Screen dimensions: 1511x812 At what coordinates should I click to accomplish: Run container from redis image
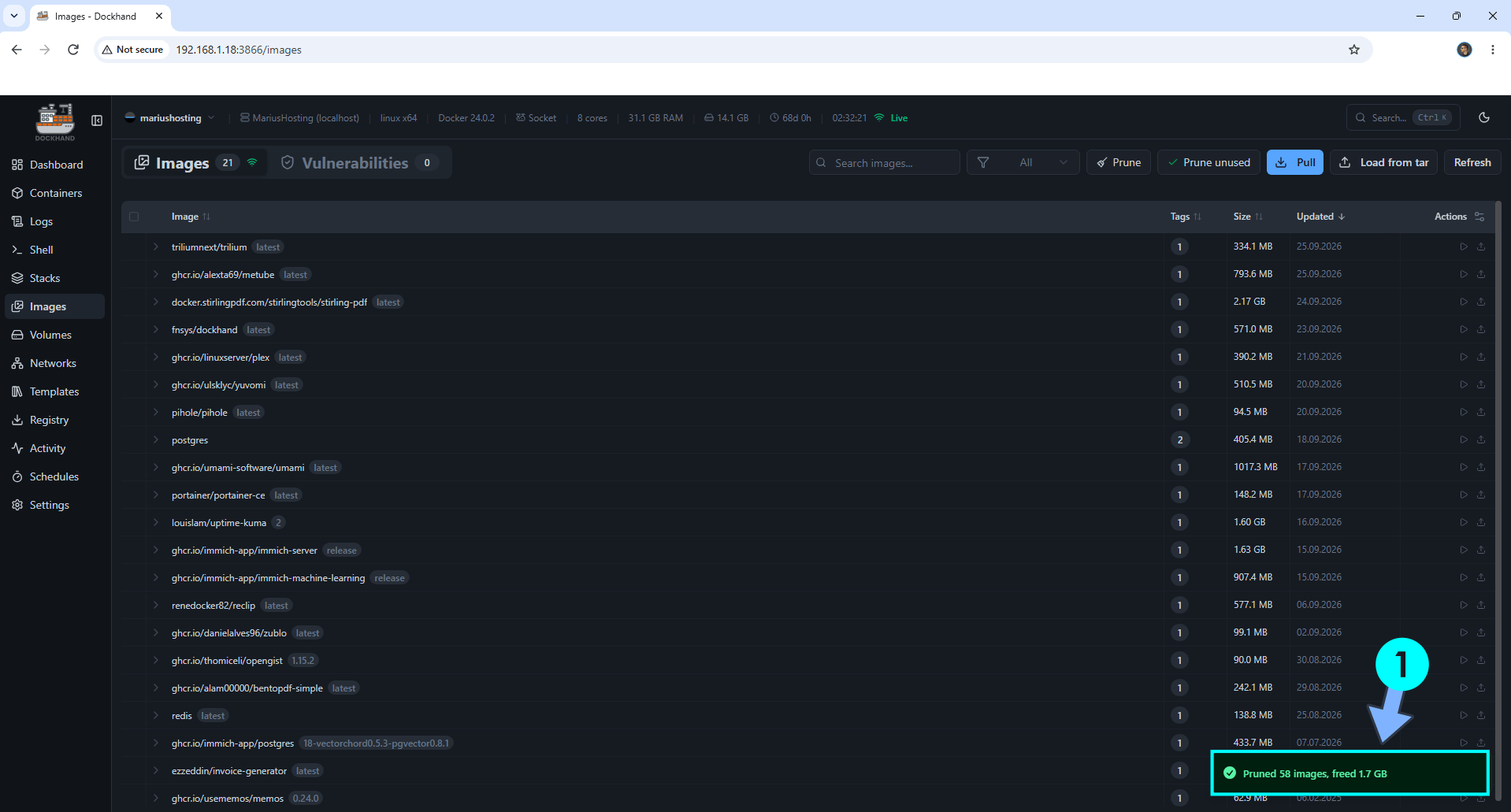point(1464,715)
